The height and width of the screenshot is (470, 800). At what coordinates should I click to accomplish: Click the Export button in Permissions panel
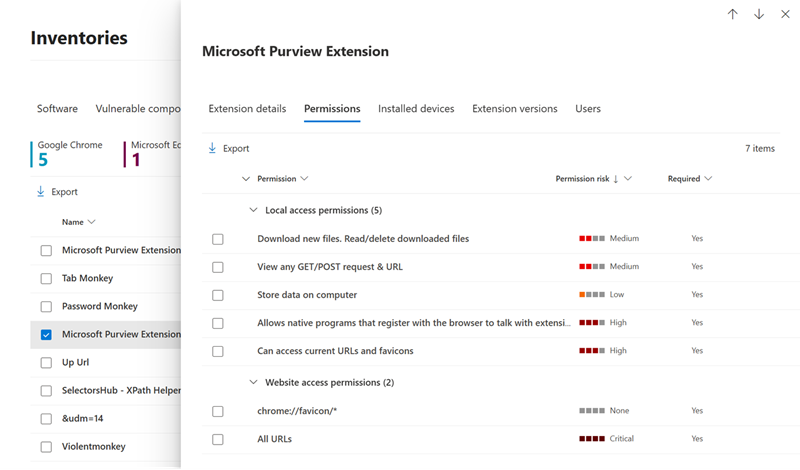[x=229, y=149]
